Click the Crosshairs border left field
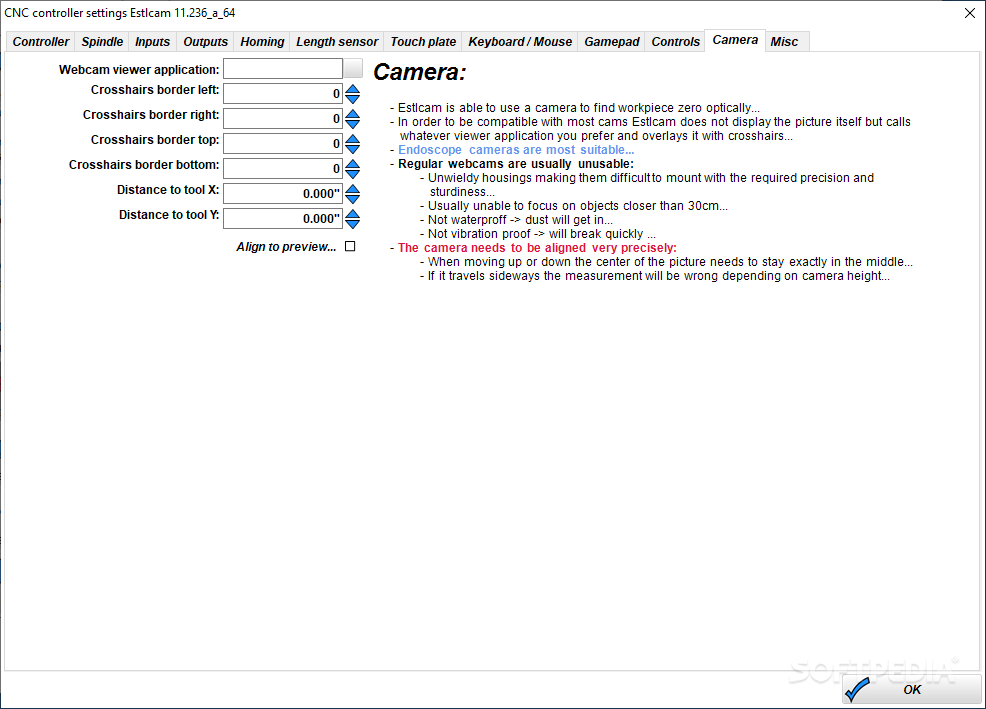Image resolution: width=986 pixels, height=709 pixels. (x=283, y=94)
